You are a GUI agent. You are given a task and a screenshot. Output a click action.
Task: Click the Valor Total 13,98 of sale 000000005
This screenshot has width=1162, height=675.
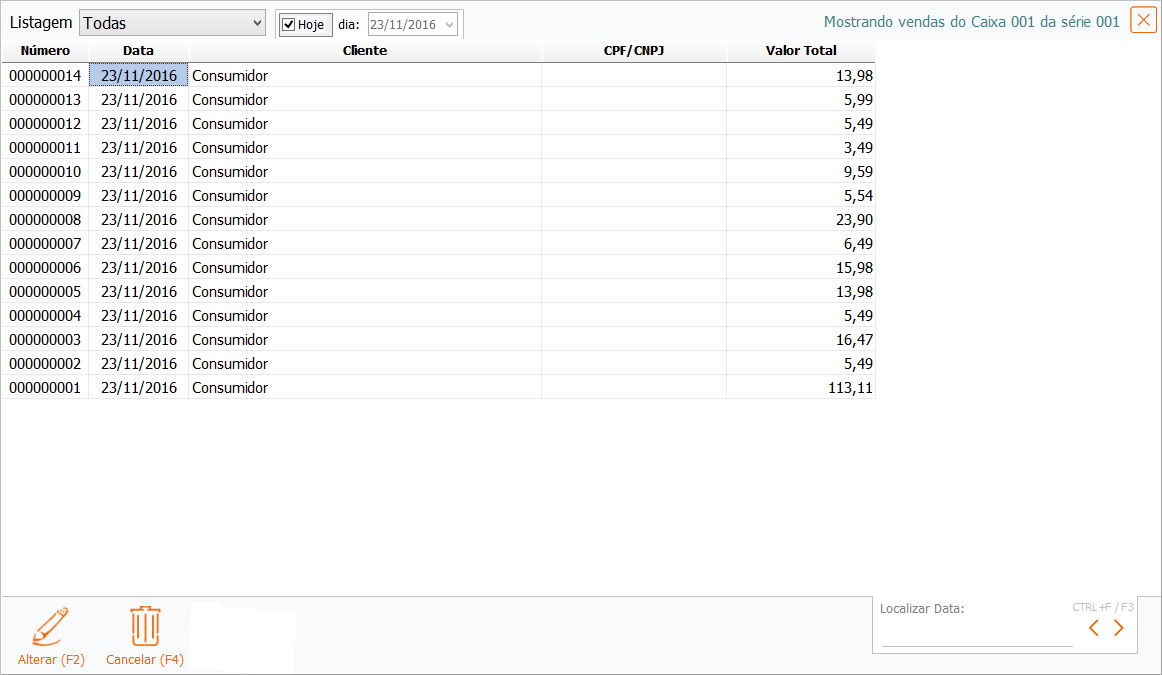tap(854, 291)
